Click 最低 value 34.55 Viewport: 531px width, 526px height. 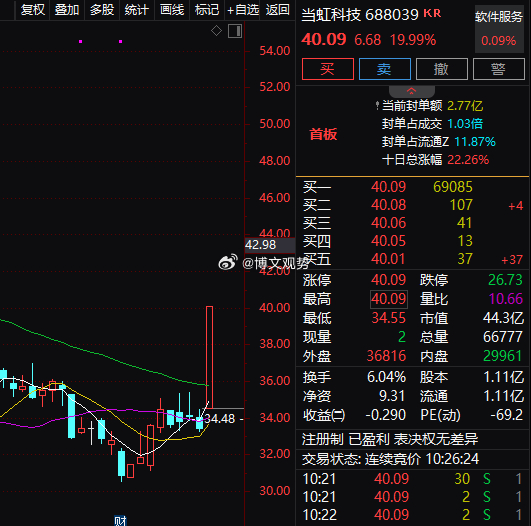point(388,318)
